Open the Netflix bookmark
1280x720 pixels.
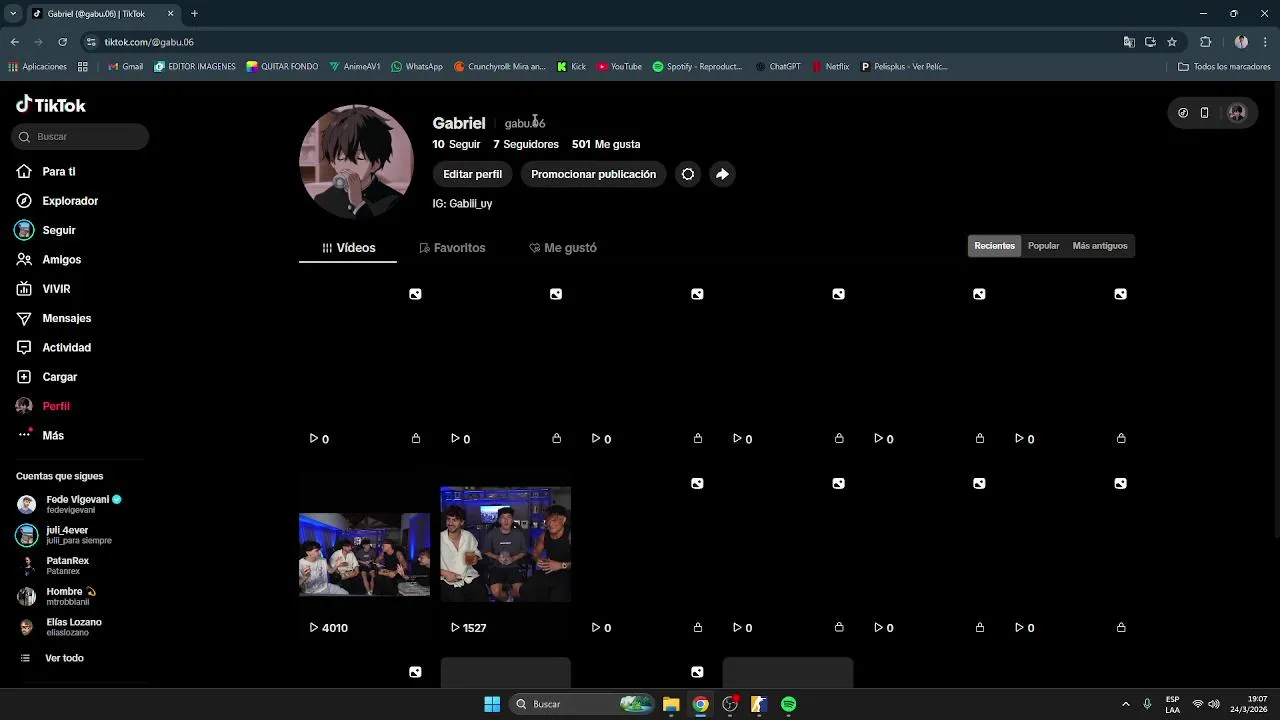(830, 67)
